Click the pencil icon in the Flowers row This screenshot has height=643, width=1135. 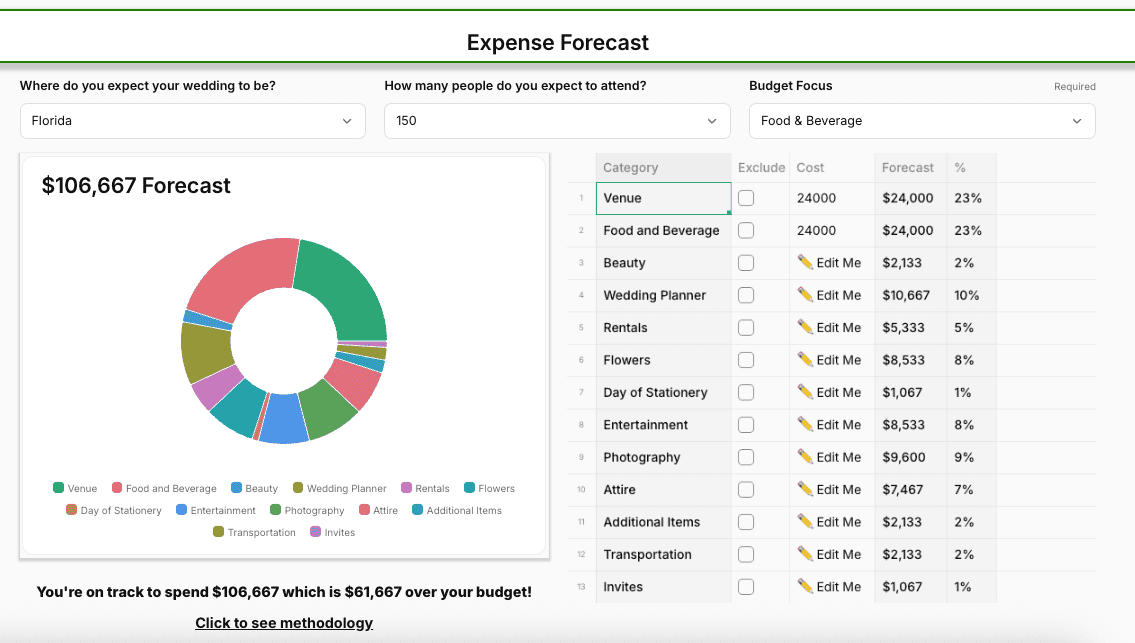coord(805,360)
